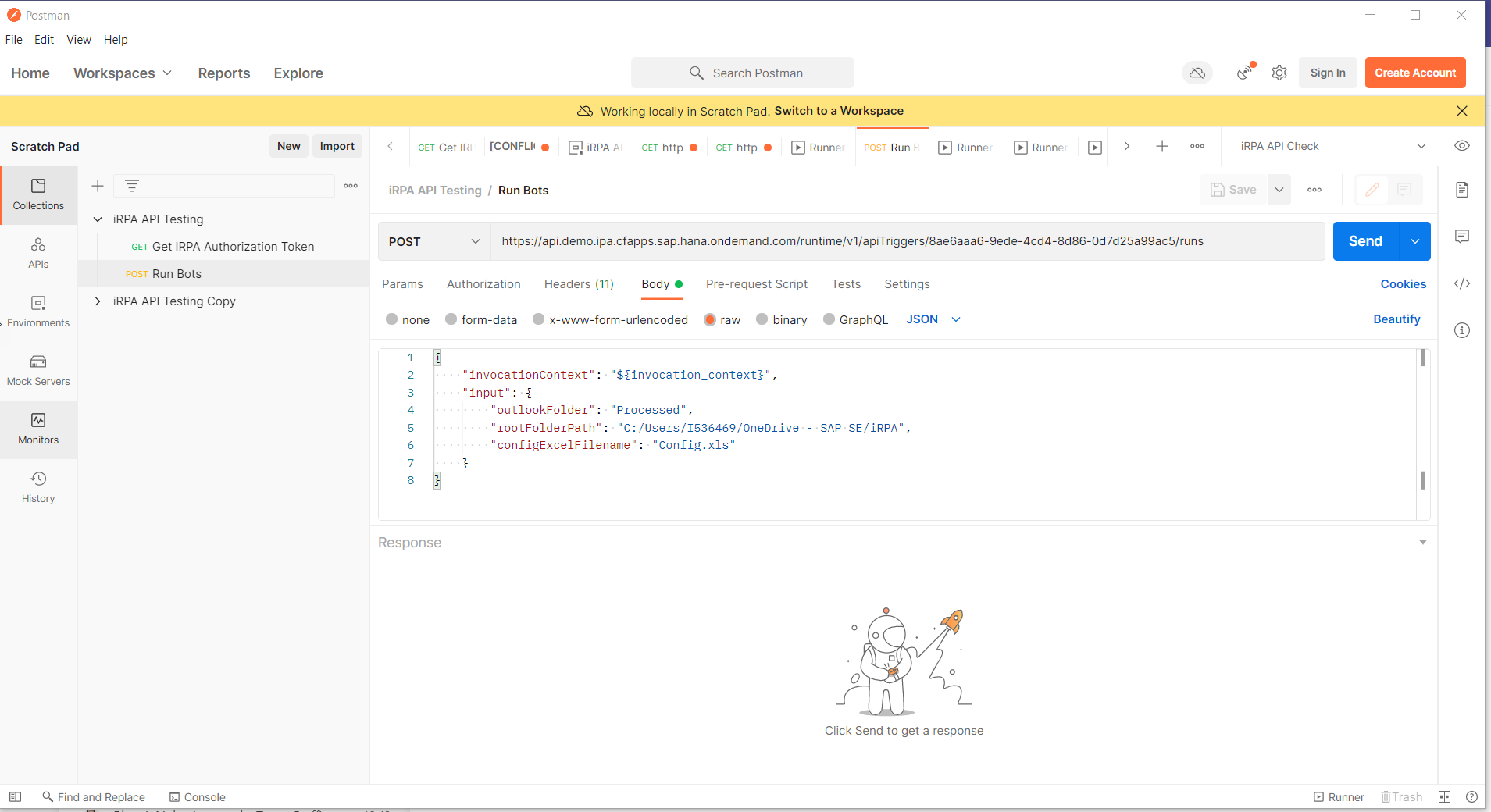Switch to the Authorization tab
The height and width of the screenshot is (812, 1491).
483,284
